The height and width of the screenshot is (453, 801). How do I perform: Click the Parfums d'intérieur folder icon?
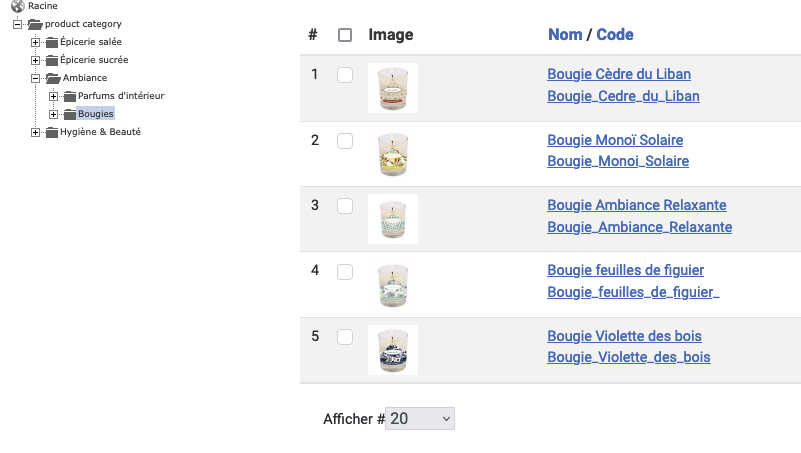70,96
